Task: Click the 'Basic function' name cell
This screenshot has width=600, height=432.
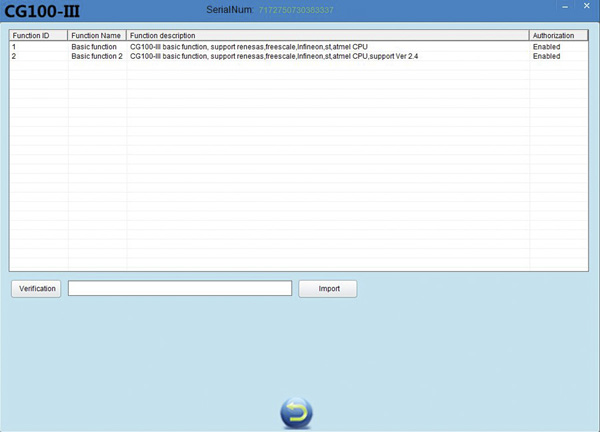Action: pos(94,47)
